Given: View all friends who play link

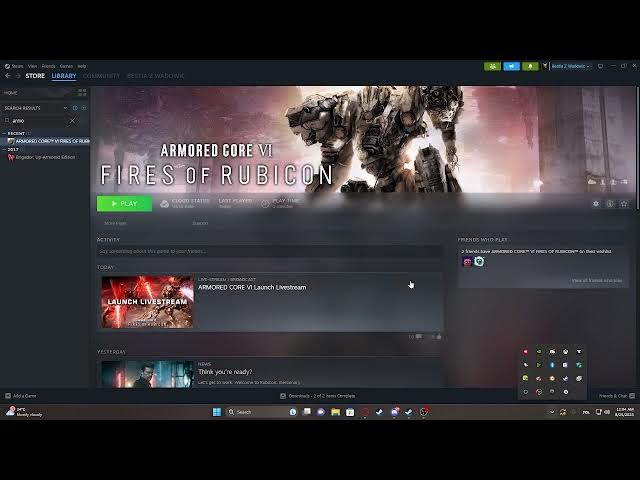Looking at the screenshot, I should click(x=596, y=280).
